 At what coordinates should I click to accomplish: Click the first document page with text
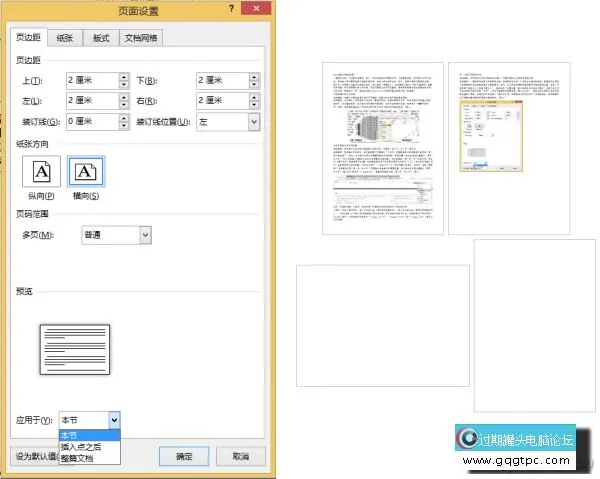(383, 148)
